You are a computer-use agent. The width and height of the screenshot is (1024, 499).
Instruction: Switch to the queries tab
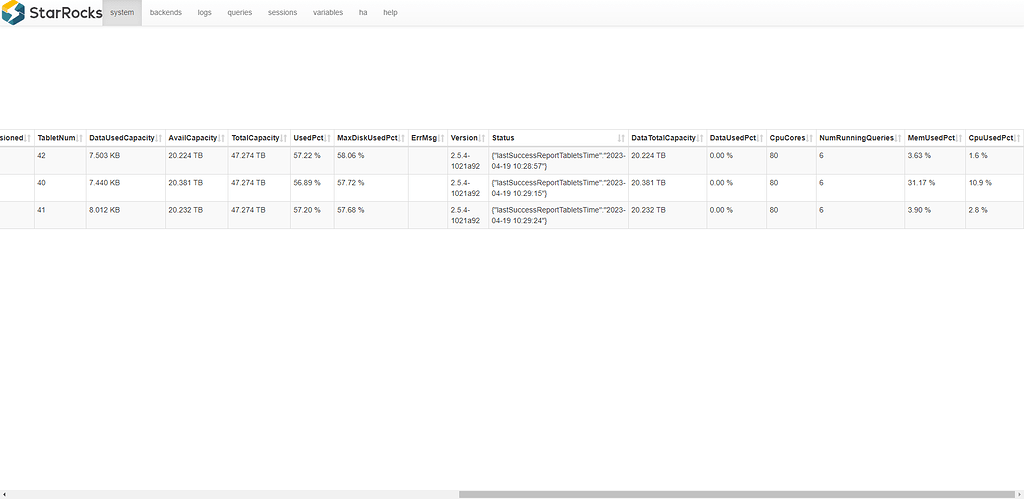coord(240,13)
